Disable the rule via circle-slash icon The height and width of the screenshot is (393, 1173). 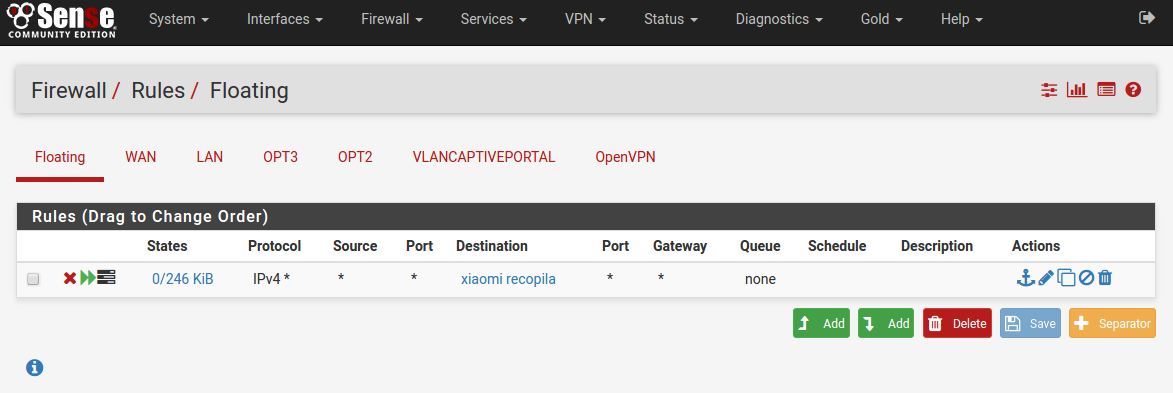[x=1086, y=278]
